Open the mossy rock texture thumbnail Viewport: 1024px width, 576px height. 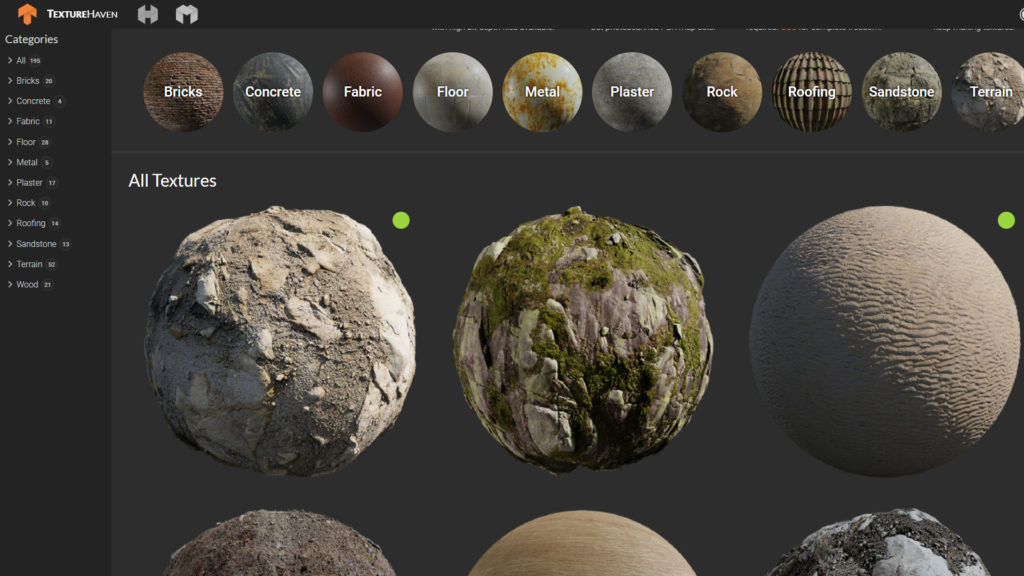coord(583,340)
